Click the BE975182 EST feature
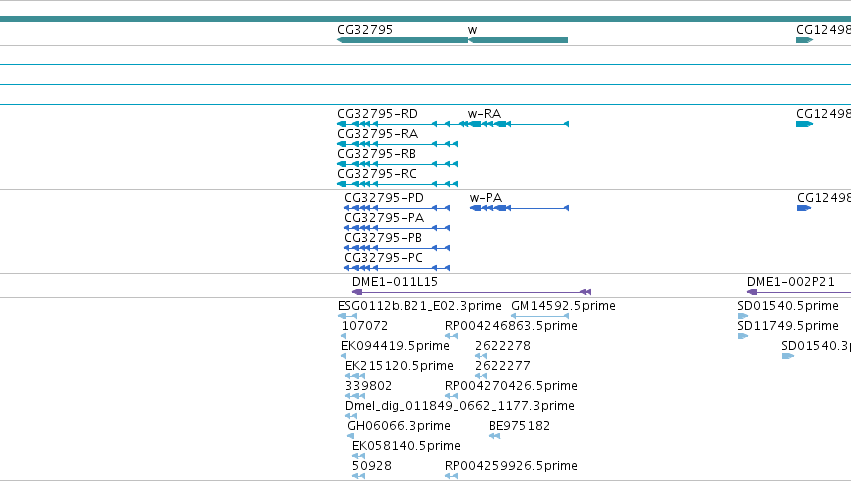851x481 pixels. point(494,436)
